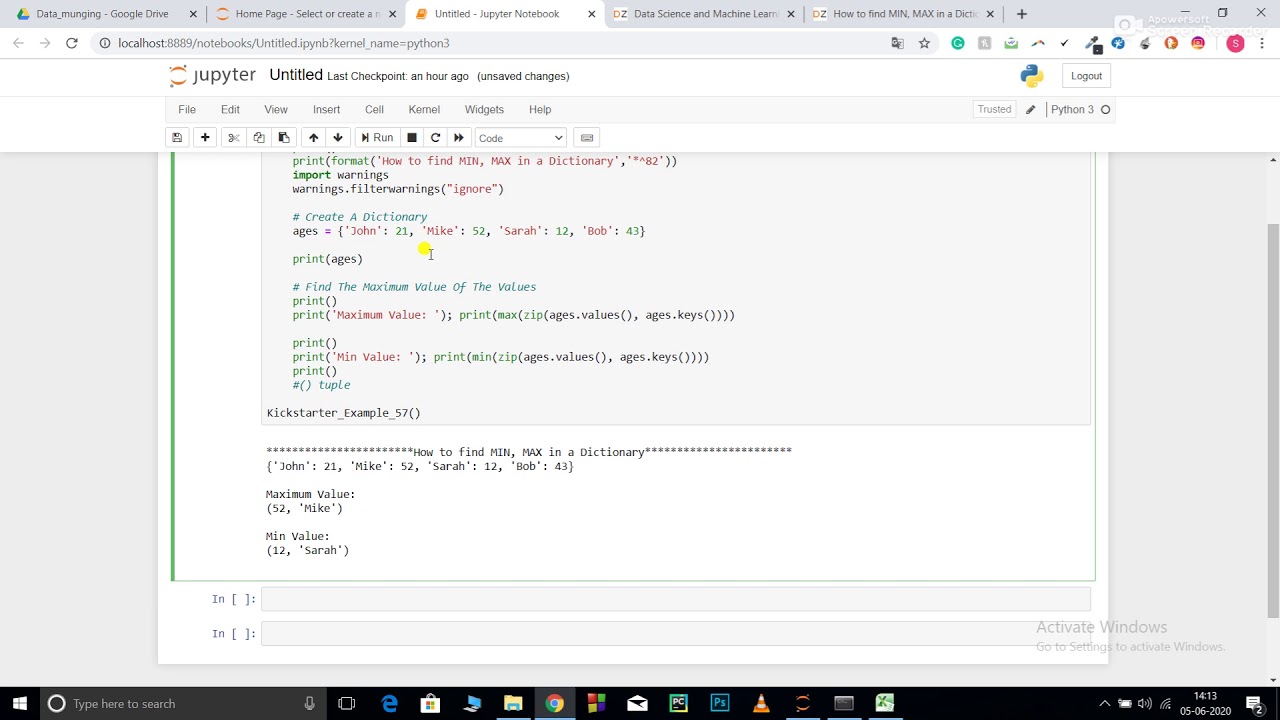Go back to the previous page
The width and height of the screenshot is (1280, 720).
point(18,43)
